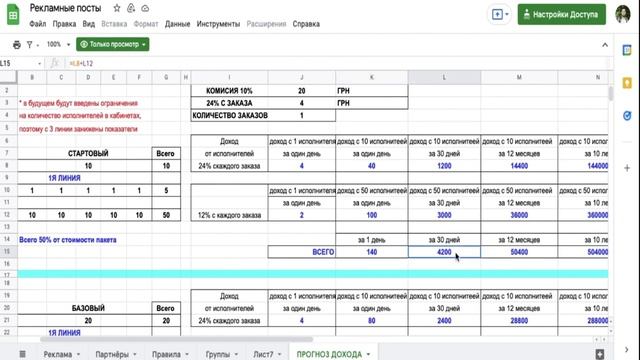
Task: Open the Вид menu
Action: point(89,24)
